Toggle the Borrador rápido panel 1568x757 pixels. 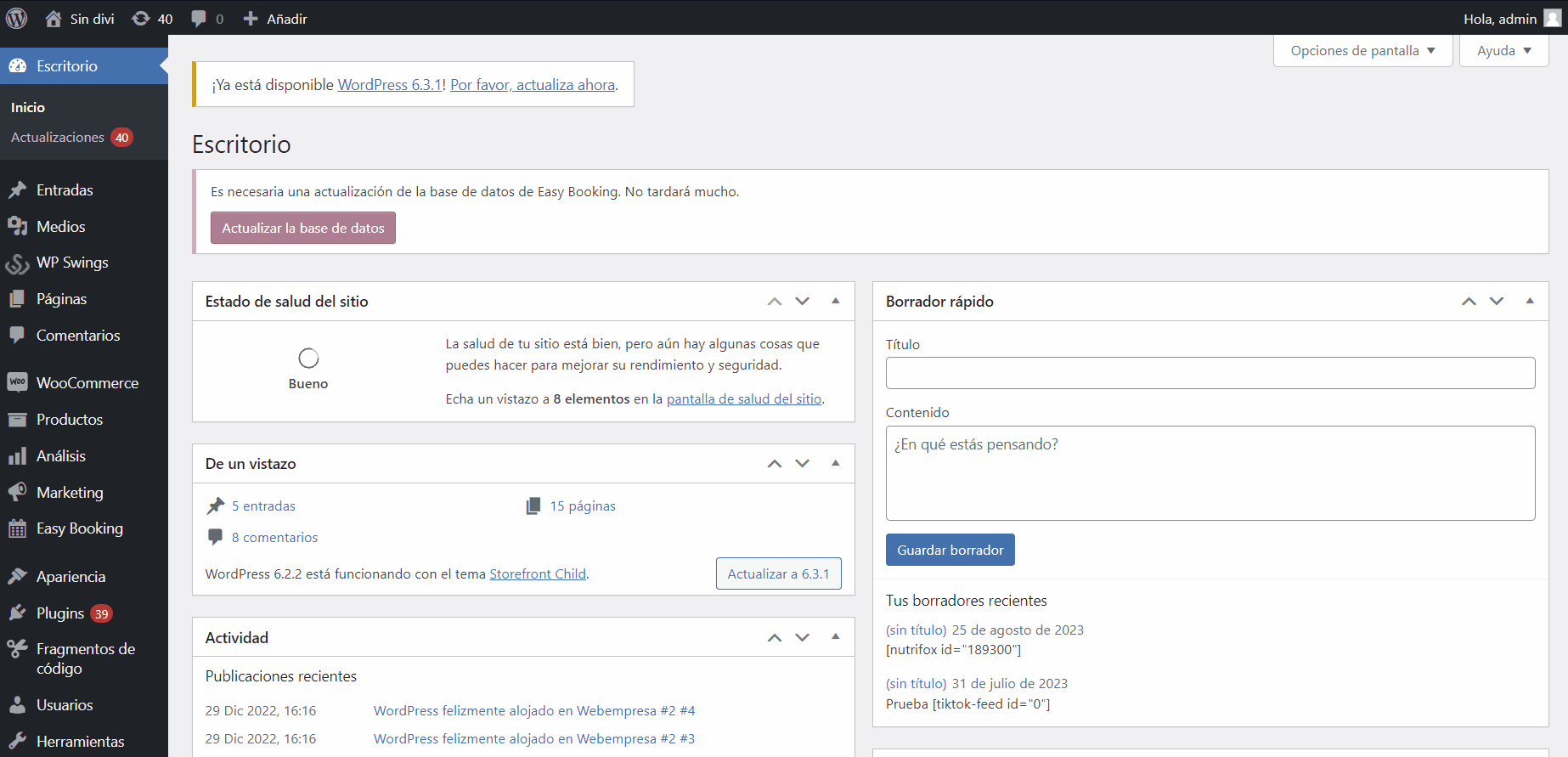click(1530, 301)
